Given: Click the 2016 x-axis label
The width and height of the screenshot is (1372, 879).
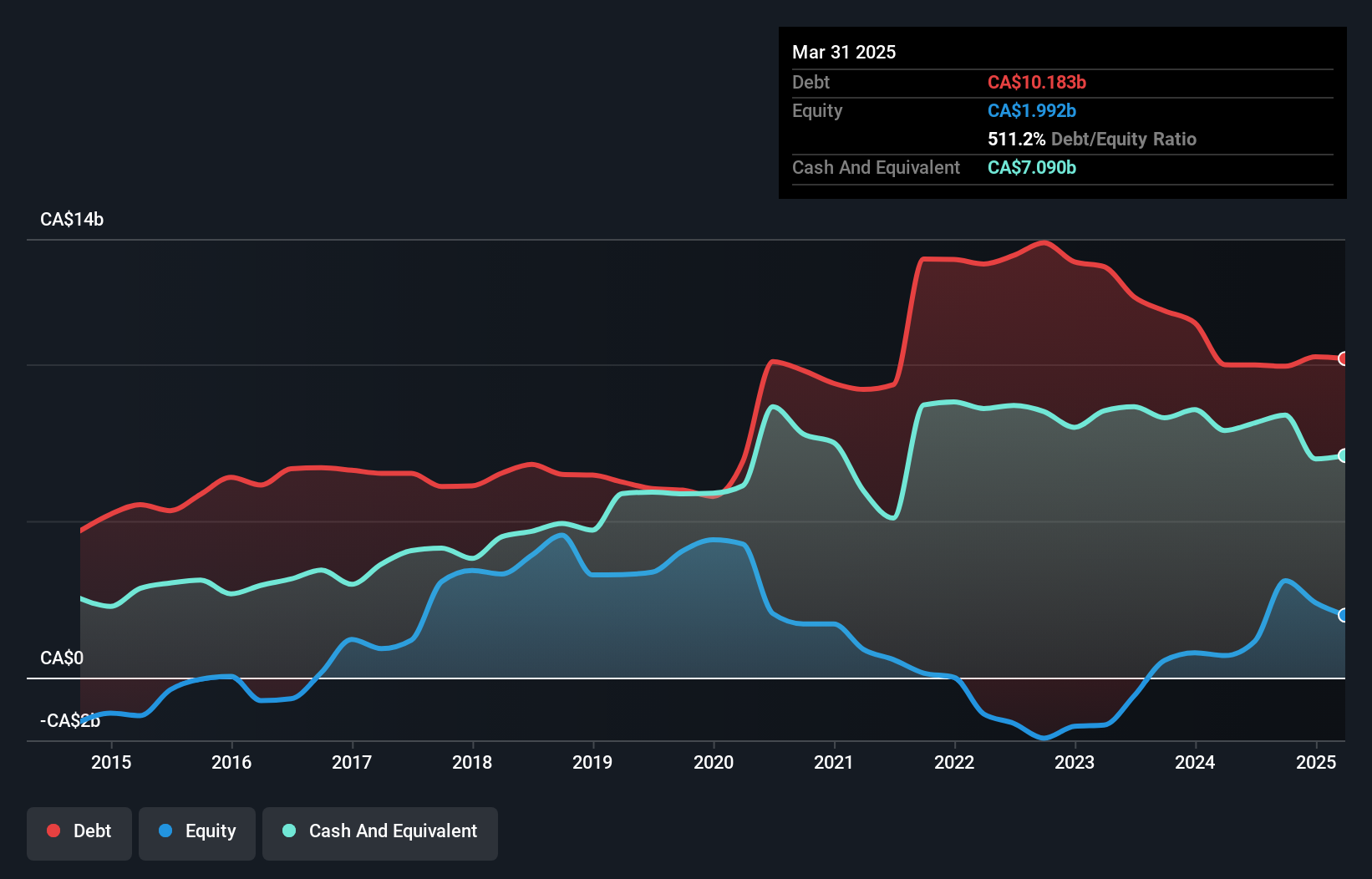Looking at the screenshot, I should (x=231, y=762).
